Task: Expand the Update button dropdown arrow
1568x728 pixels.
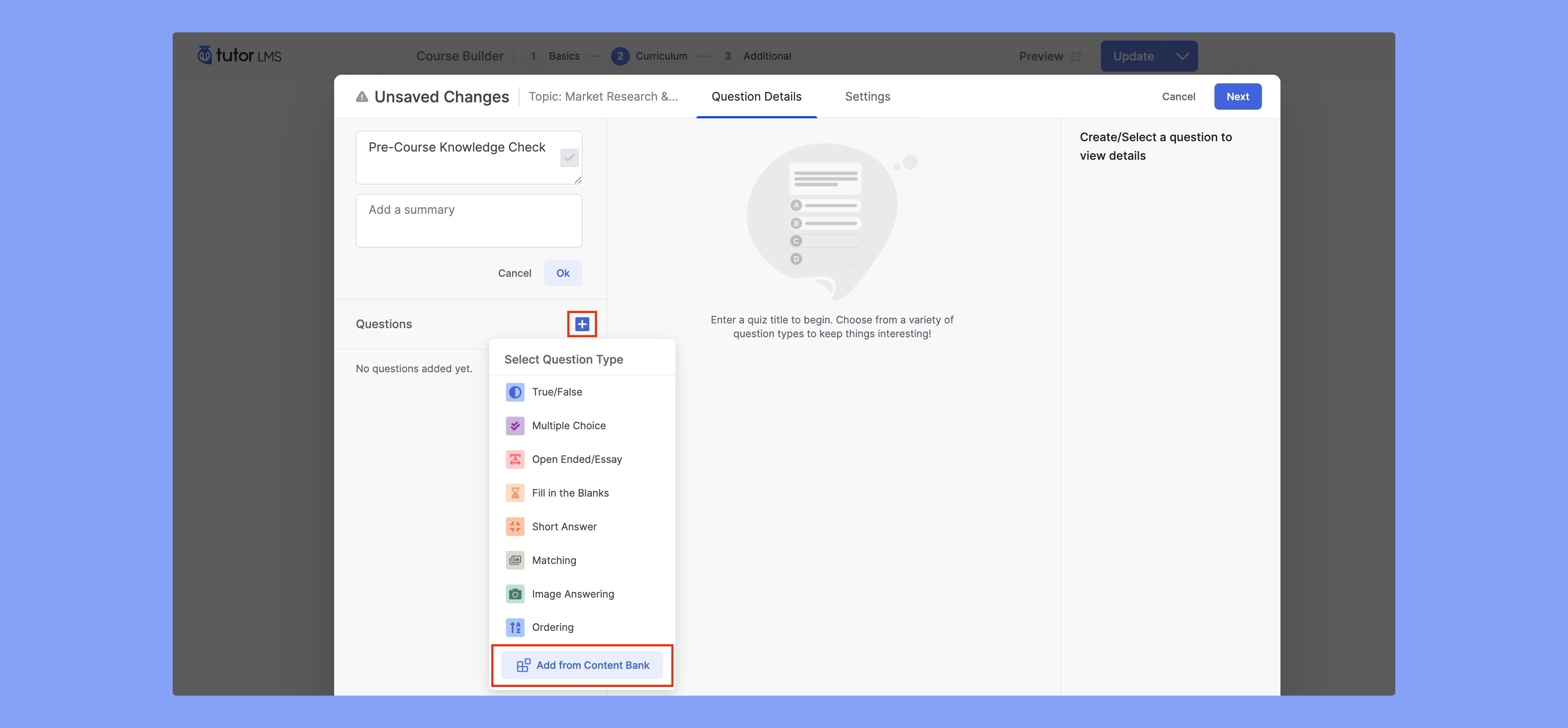Action: (1182, 56)
